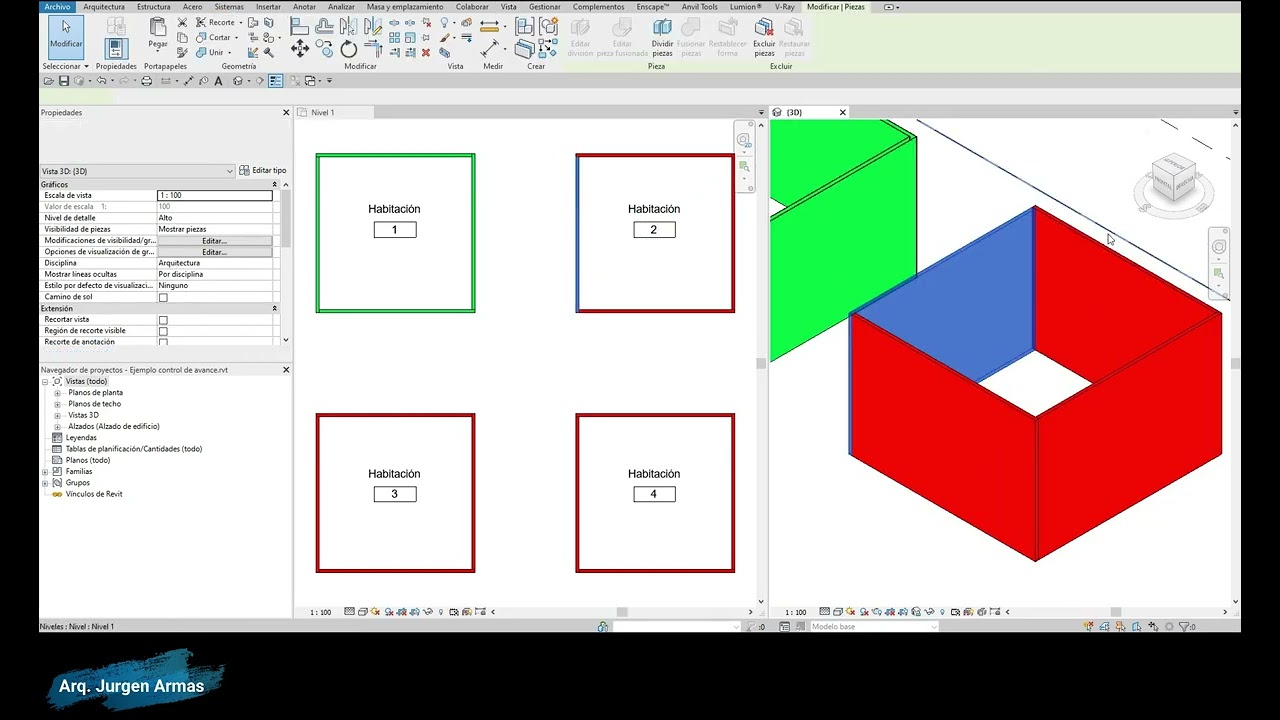1280x720 pixels.
Task: Click the Text (A) icon in quick access toolbar
Action: pyautogui.click(x=218, y=81)
